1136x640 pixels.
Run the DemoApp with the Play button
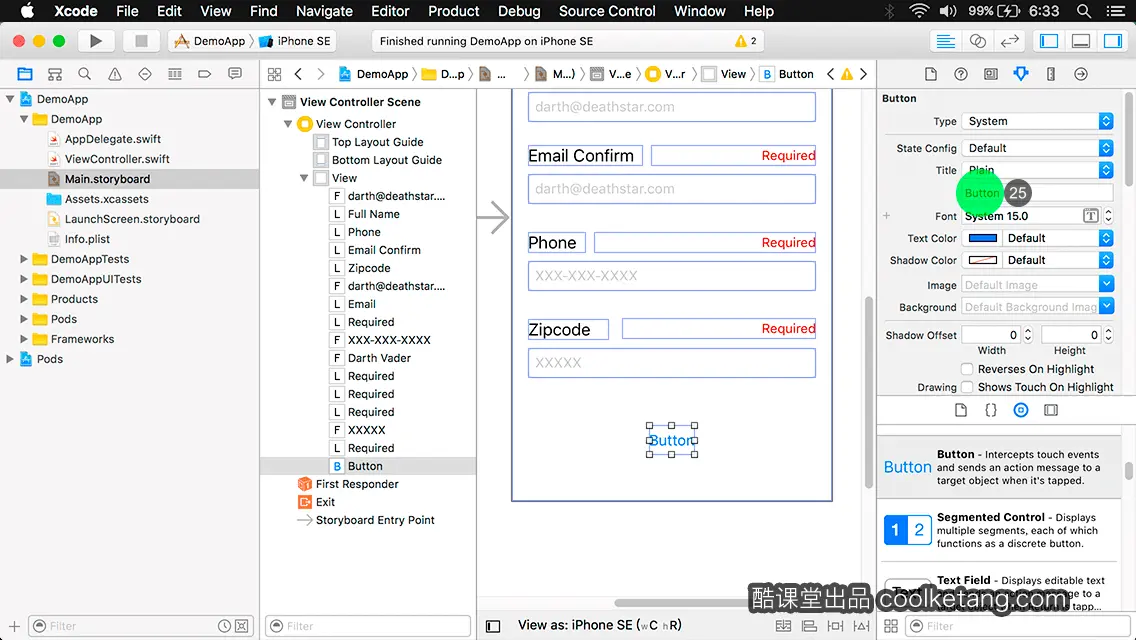click(95, 41)
